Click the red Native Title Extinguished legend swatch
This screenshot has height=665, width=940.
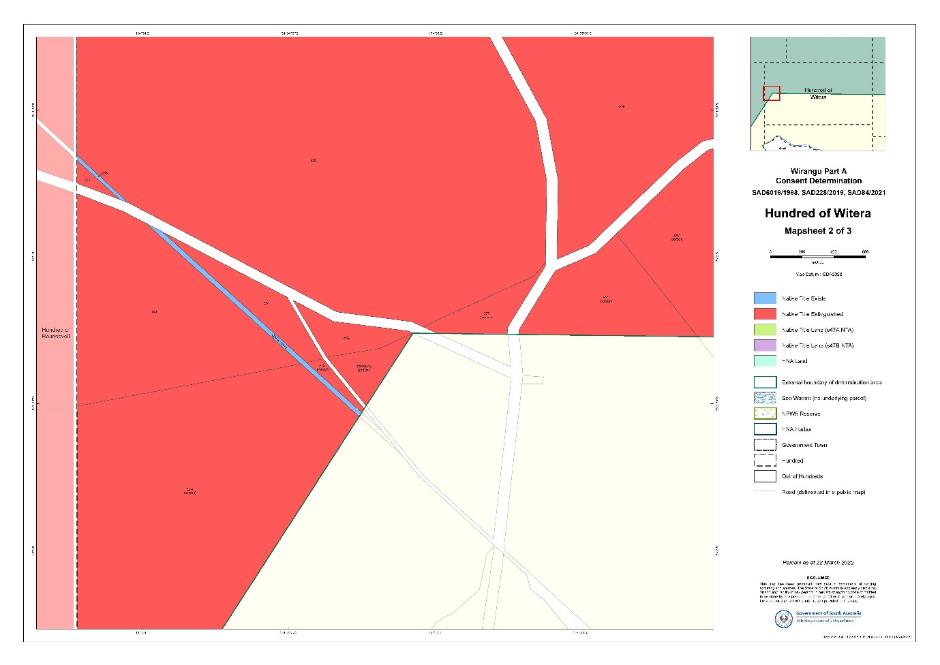click(x=765, y=314)
